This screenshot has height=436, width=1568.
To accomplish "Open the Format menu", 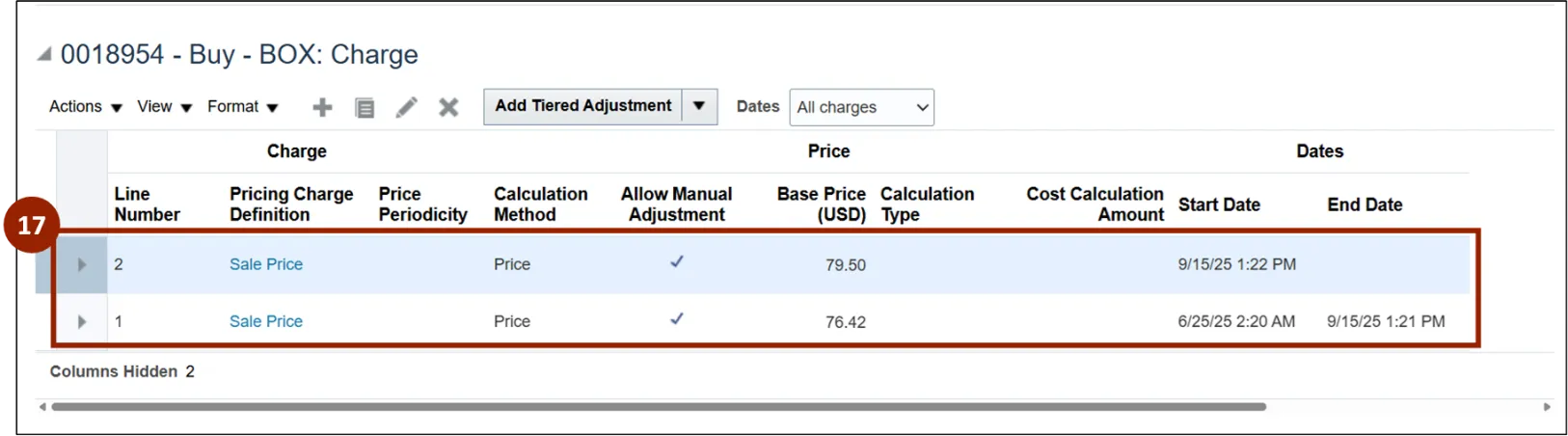I will [242, 107].
